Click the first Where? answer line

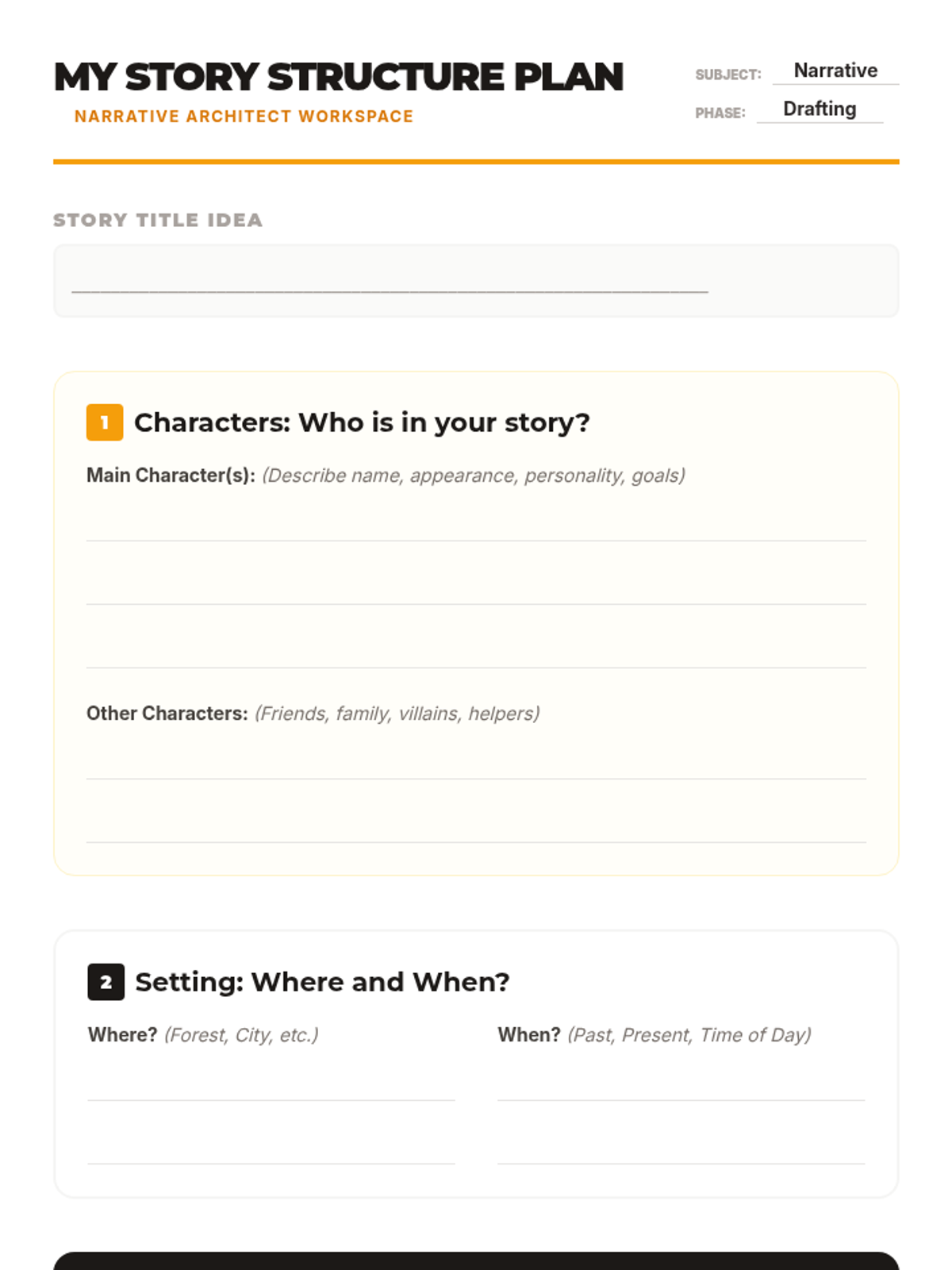pos(271,1085)
